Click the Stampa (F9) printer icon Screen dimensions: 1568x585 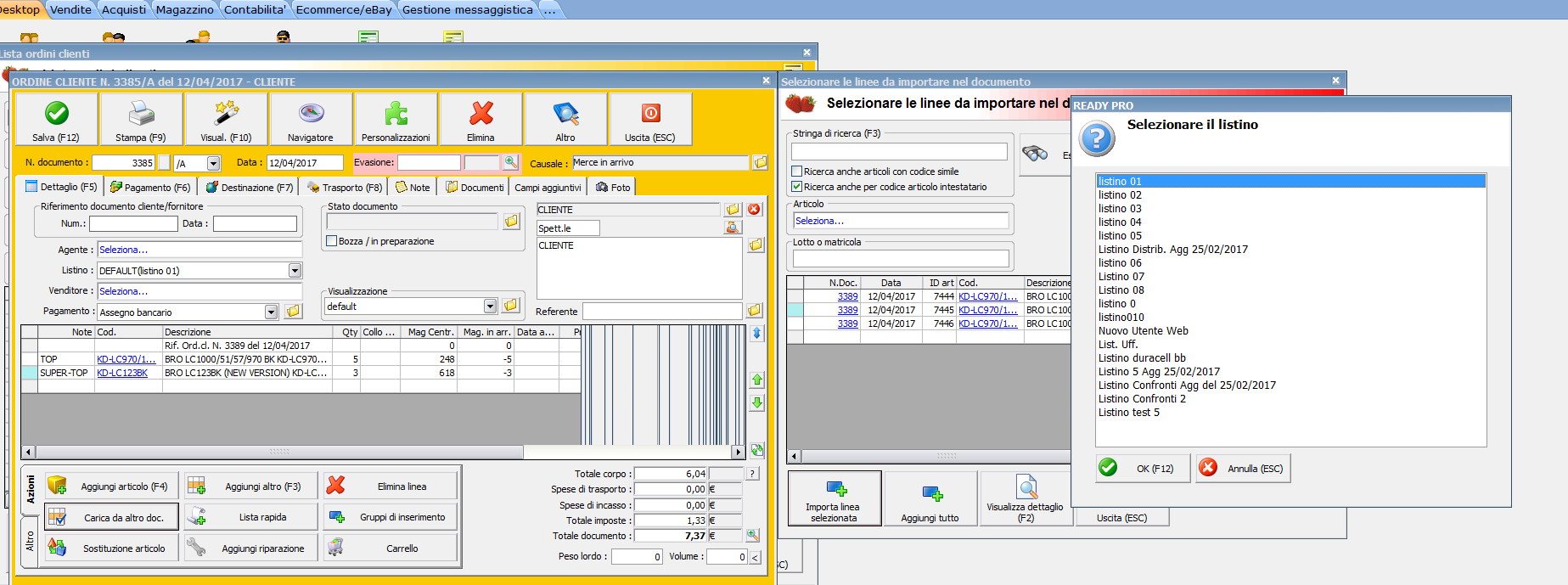[x=141, y=114]
